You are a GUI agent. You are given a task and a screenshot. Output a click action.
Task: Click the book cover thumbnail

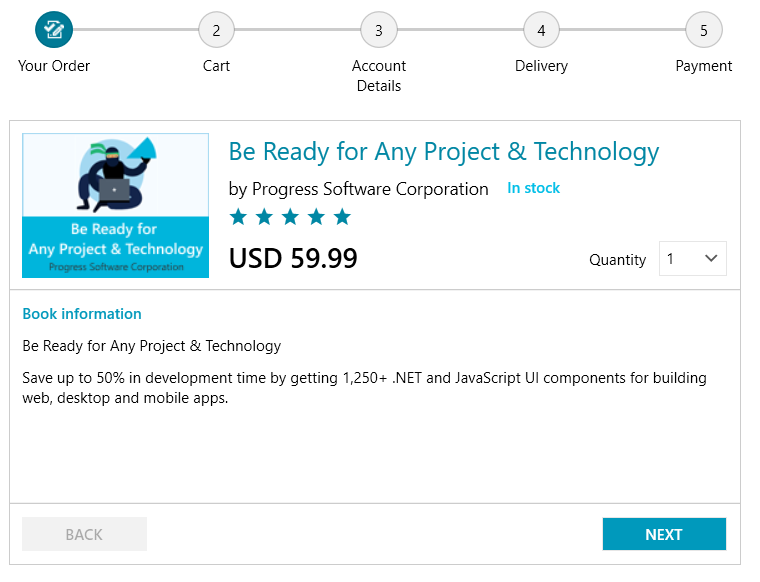(115, 205)
